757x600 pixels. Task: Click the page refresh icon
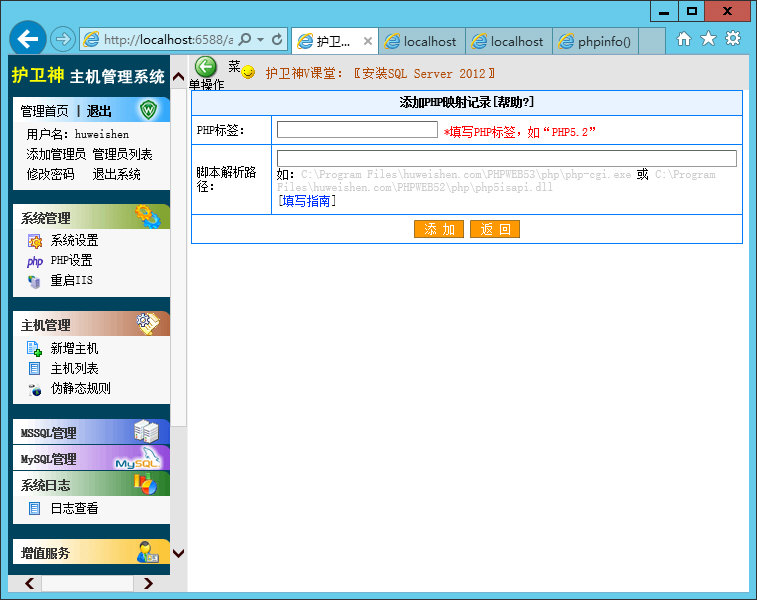(x=277, y=39)
